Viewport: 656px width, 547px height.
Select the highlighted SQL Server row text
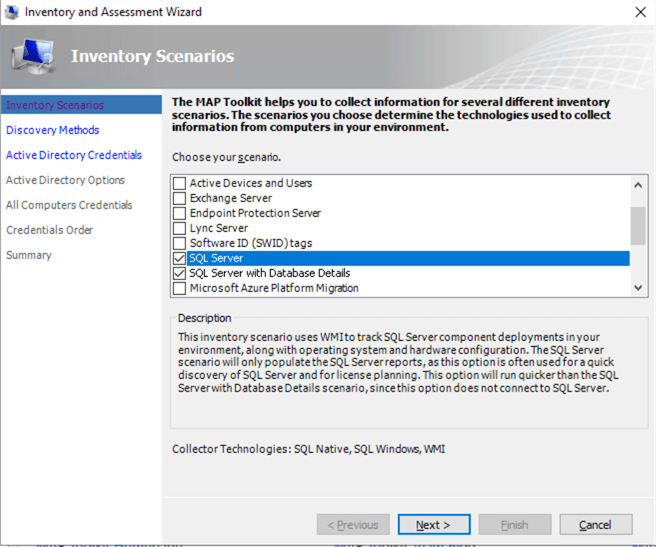(216, 258)
